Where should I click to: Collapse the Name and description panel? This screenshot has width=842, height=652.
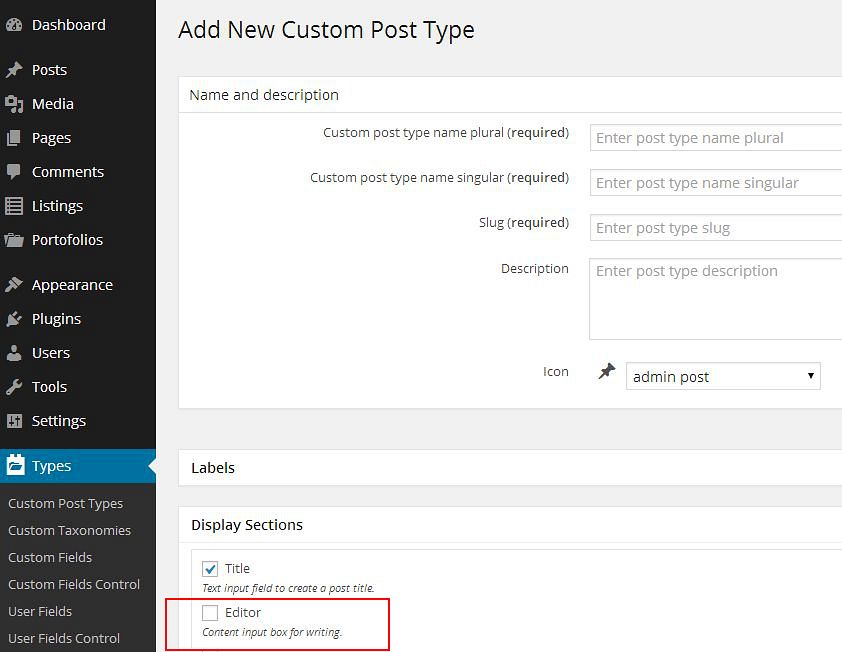pyautogui.click(x=510, y=95)
